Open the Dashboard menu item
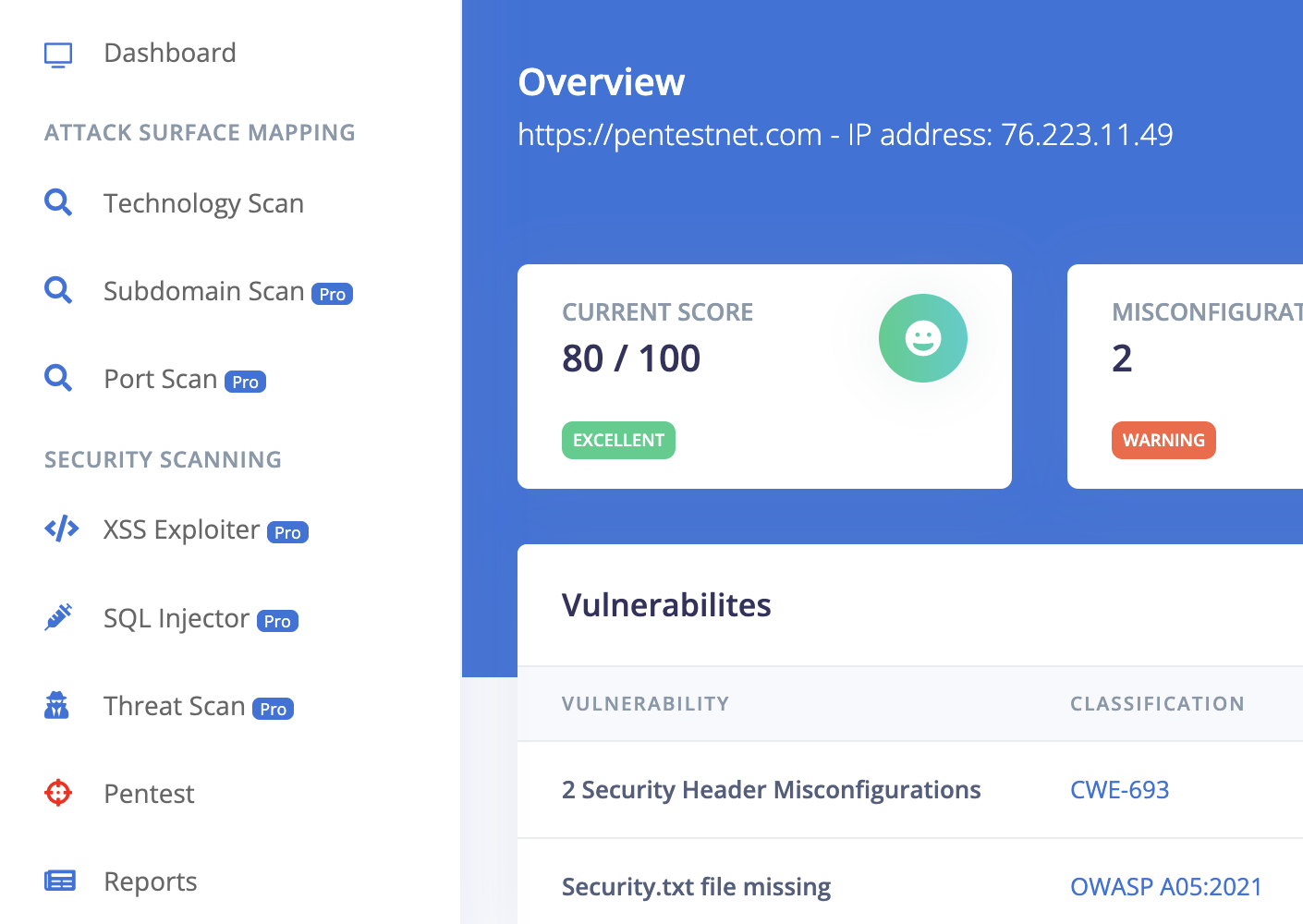 click(x=170, y=53)
